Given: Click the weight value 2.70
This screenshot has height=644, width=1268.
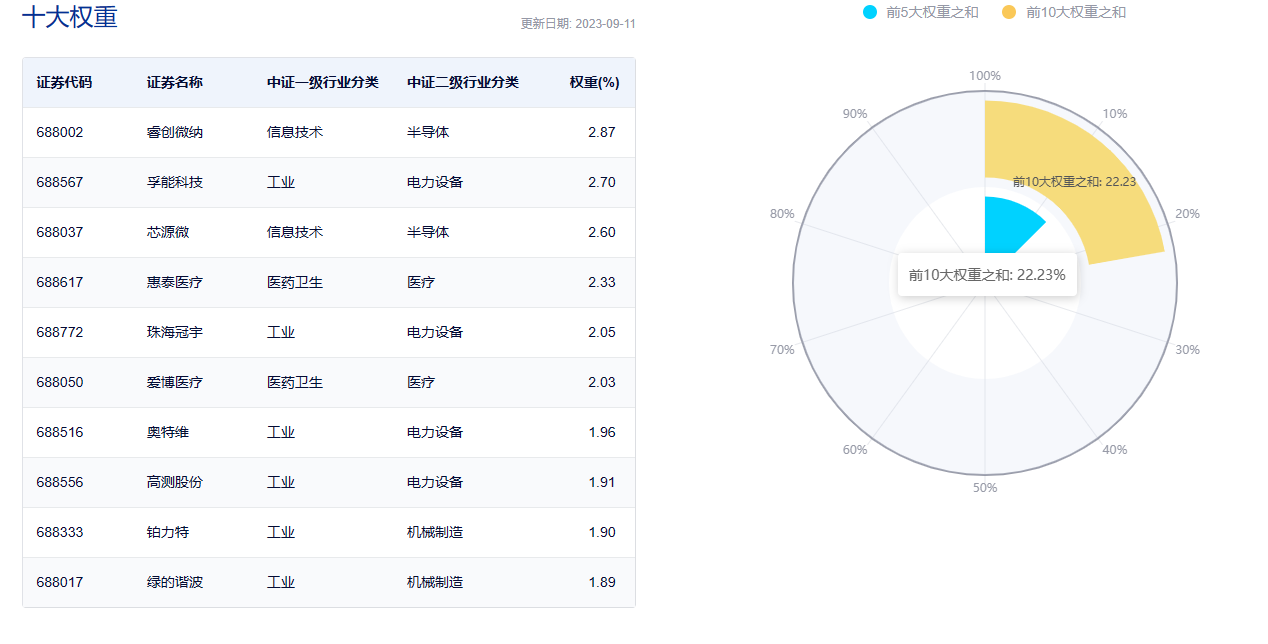Looking at the screenshot, I should 602,182.
